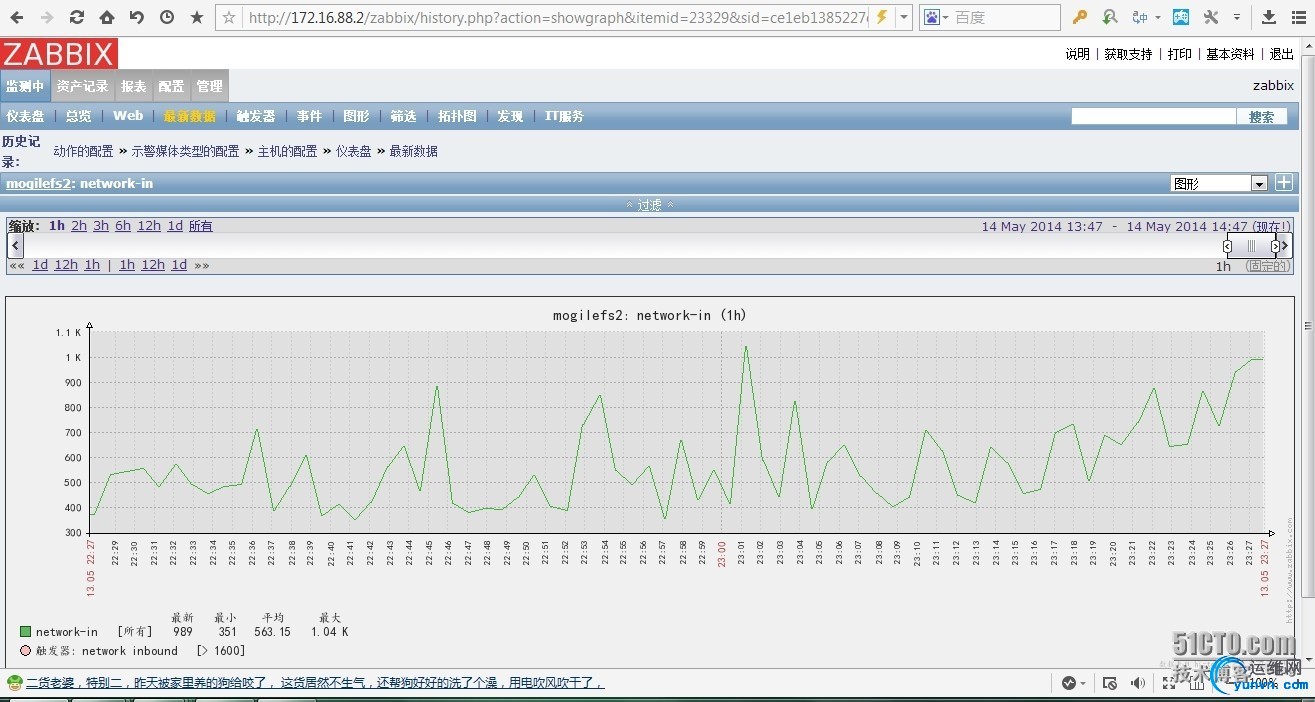The width and height of the screenshot is (1315, 702).
Task: Click the slider left resize arrow
Action: pyautogui.click(x=1227, y=246)
